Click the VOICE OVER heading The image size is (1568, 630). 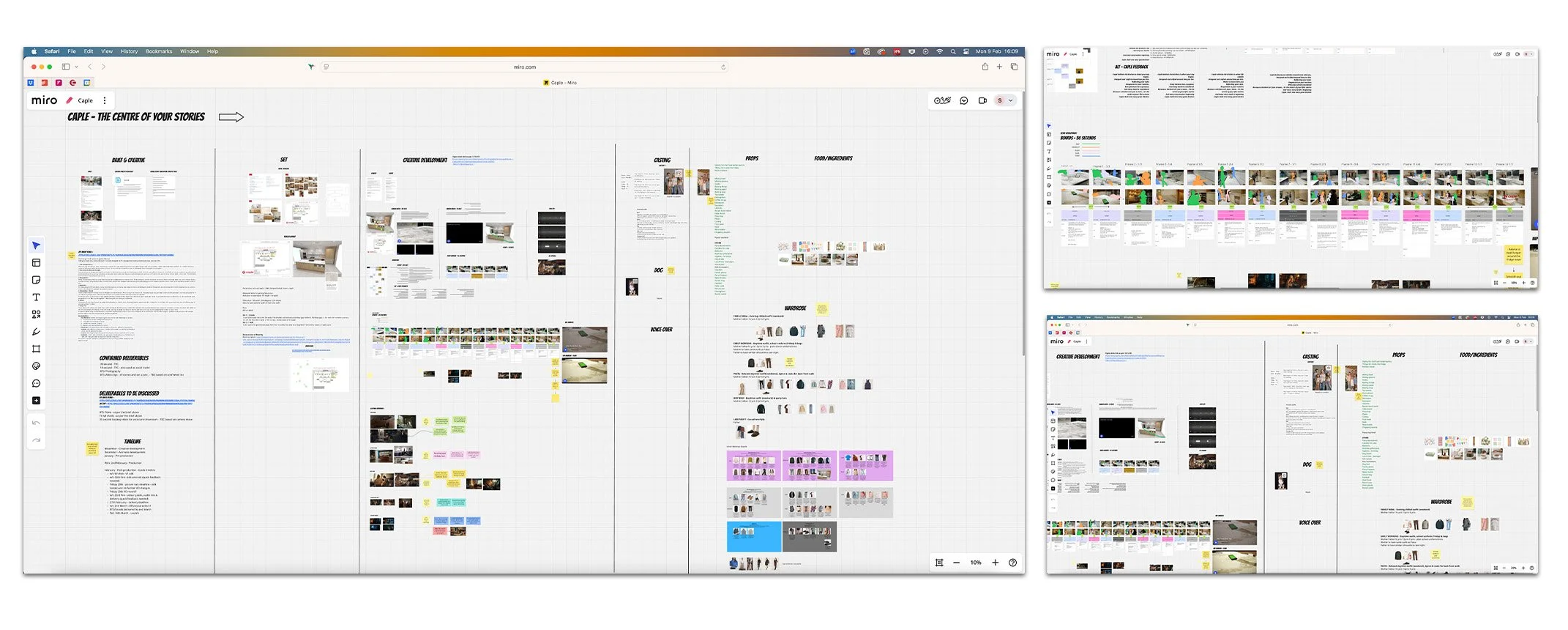[661, 330]
